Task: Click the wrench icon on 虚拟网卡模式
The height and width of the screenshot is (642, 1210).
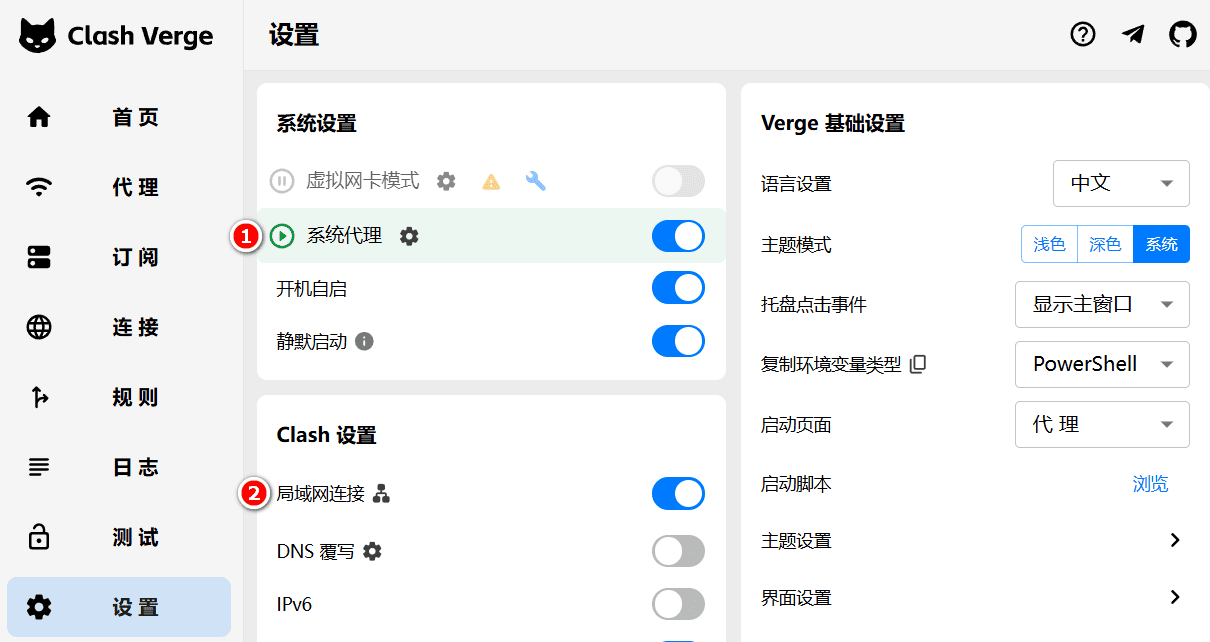Action: [x=535, y=181]
